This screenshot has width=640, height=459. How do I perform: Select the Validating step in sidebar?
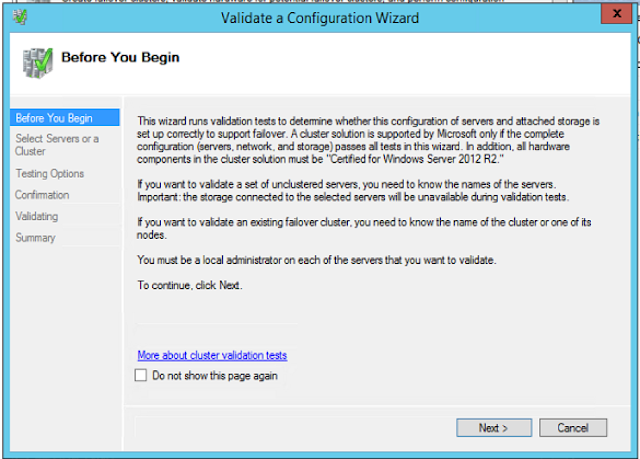(x=37, y=216)
